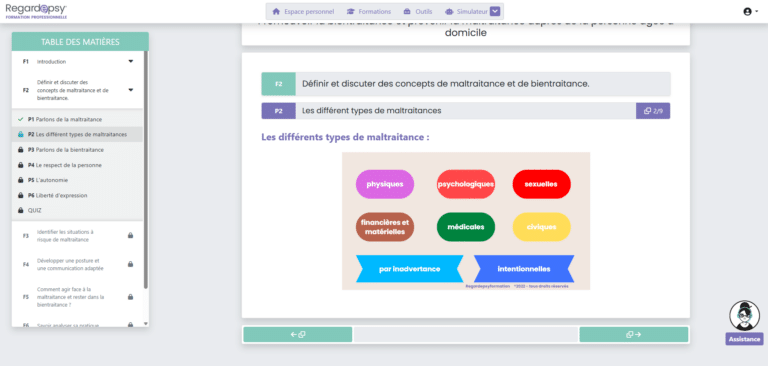Click the yellow civiques pill
768x366 pixels.
[x=541, y=227]
